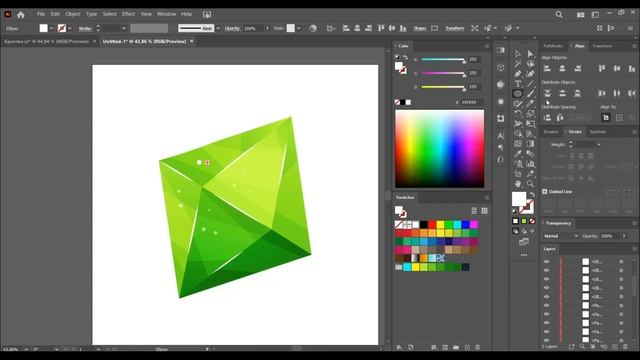Screen dimensions: 640x360
Task: Click Horizontal Distribute Center in Align panel
Action: [616, 93]
